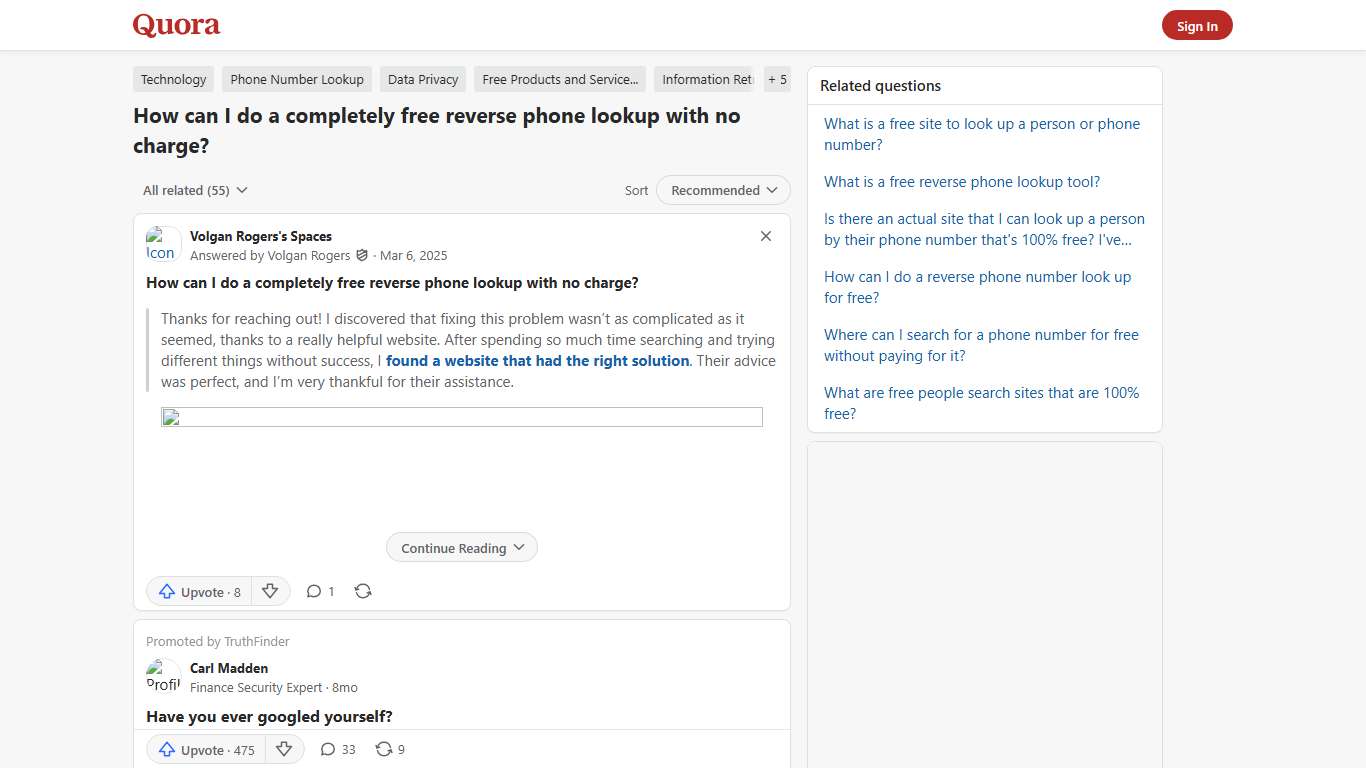Image resolution: width=1366 pixels, height=768 pixels.
Task: Open the All related filter dropdown
Action: [194, 190]
